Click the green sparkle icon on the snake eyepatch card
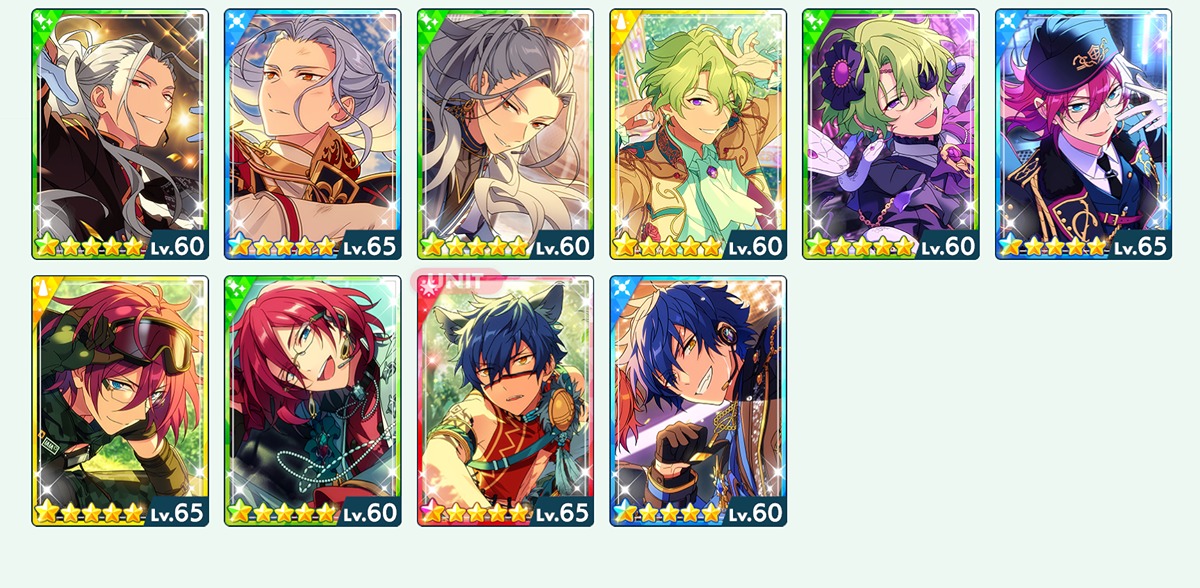 [815, 22]
